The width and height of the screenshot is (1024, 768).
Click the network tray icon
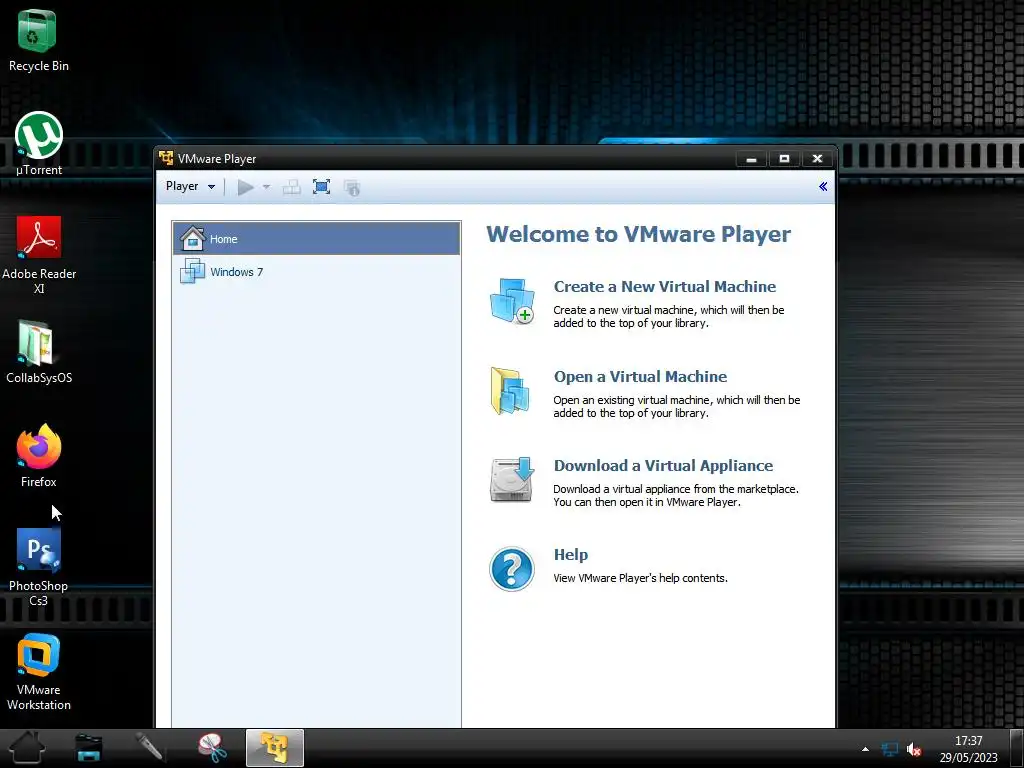pyautogui.click(x=889, y=749)
